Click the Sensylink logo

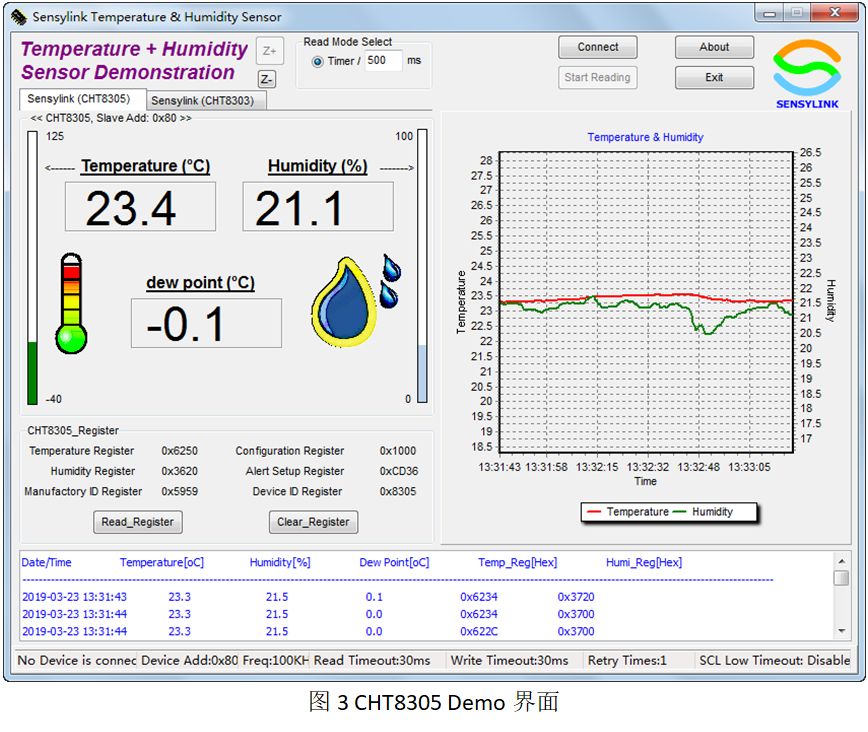[807, 74]
